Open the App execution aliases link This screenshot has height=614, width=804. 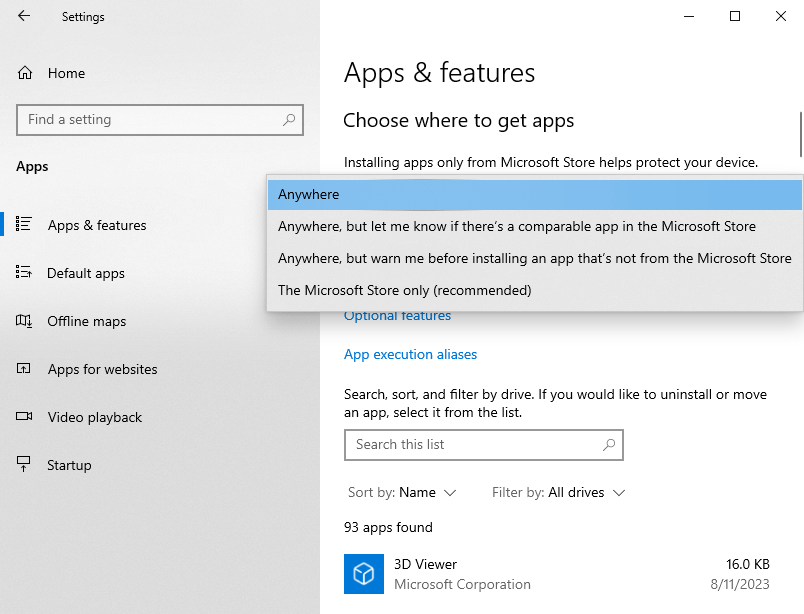(410, 355)
